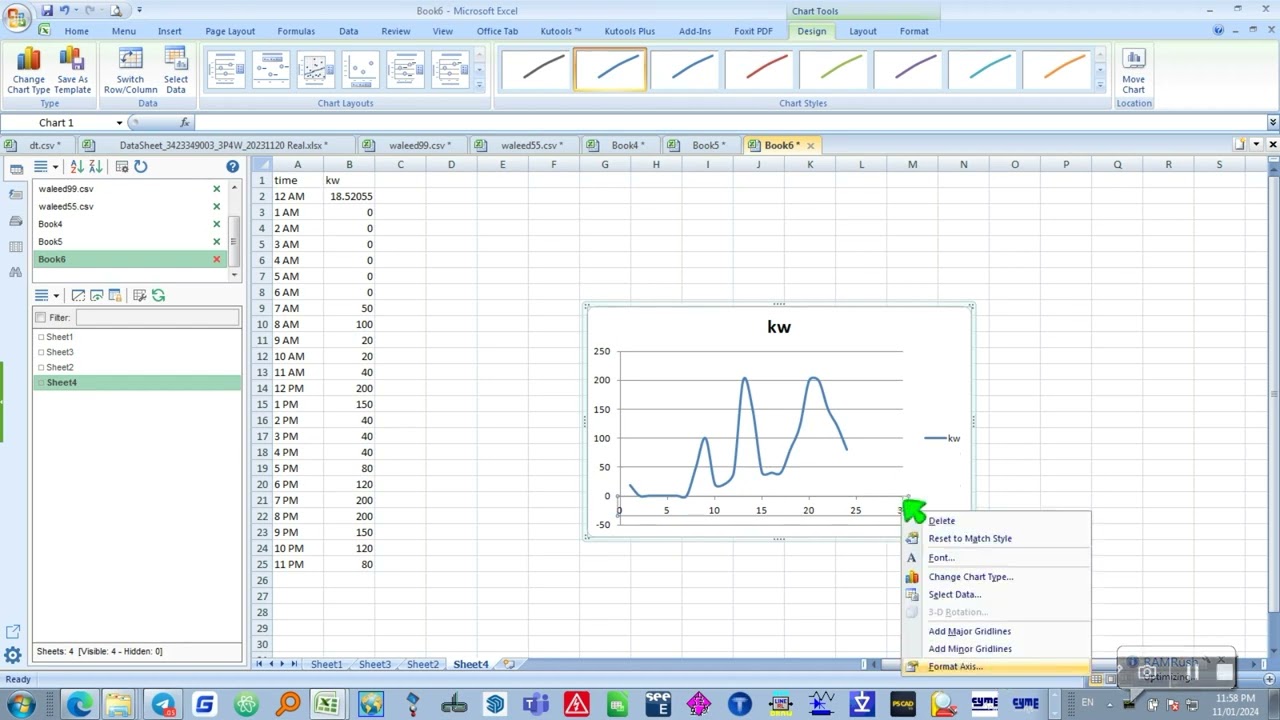The height and width of the screenshot is (720, 1280).
Task: Click Save icon in quick access toolbar
Action: pos(46,10)
